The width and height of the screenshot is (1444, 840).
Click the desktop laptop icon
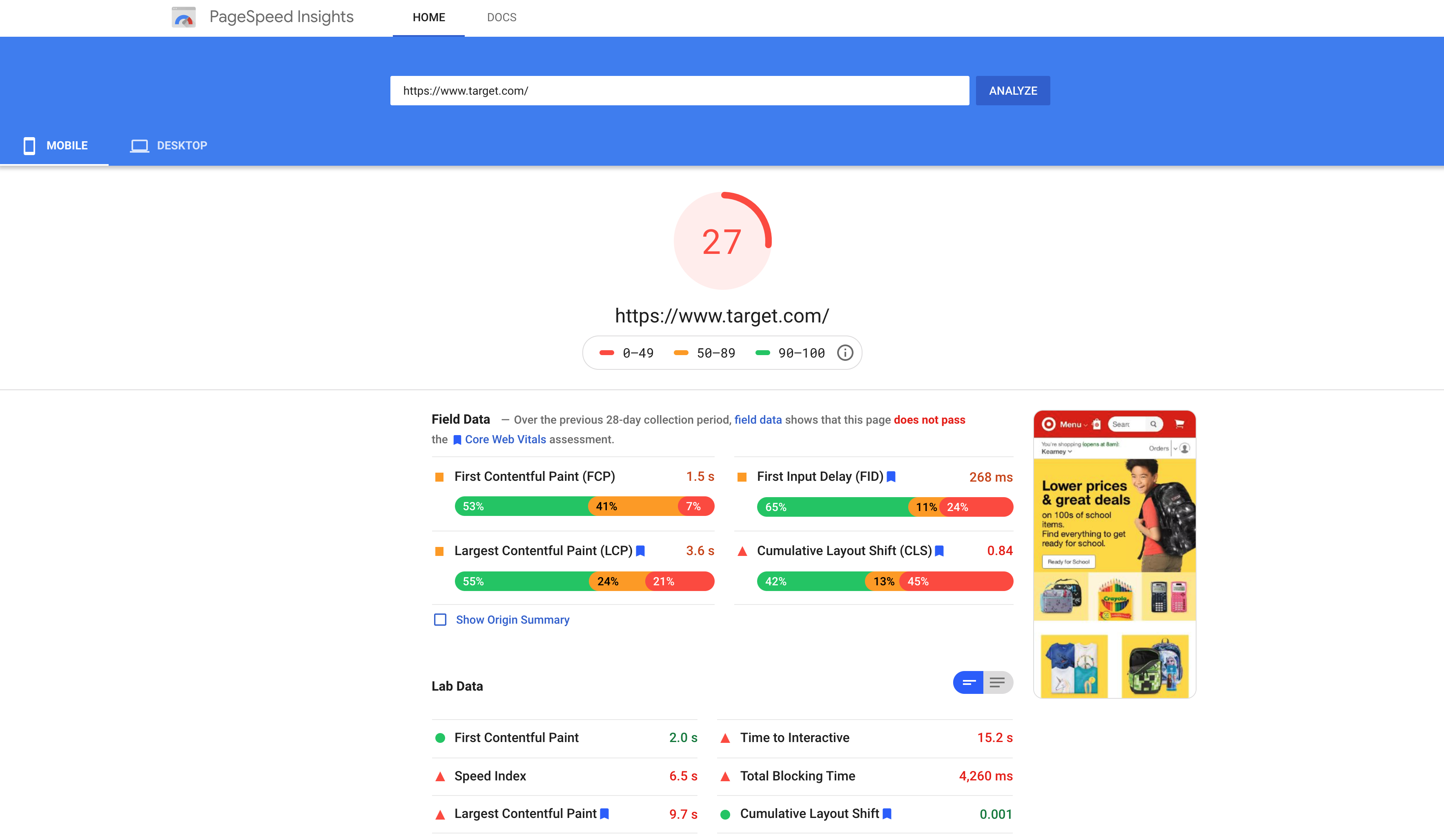(x=139, y=145)
